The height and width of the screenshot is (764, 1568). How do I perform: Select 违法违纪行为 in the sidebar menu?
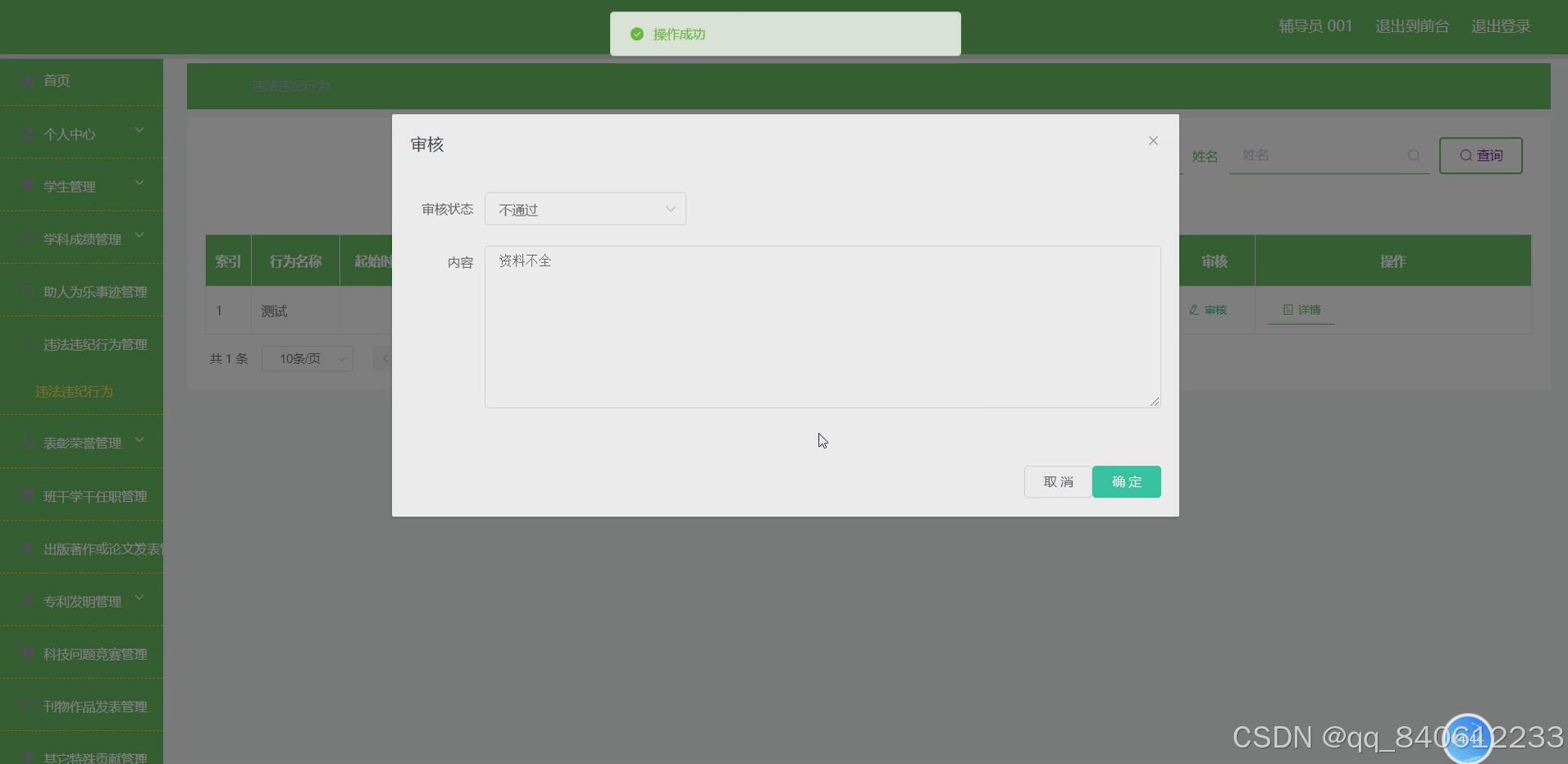tap(74, 392)
